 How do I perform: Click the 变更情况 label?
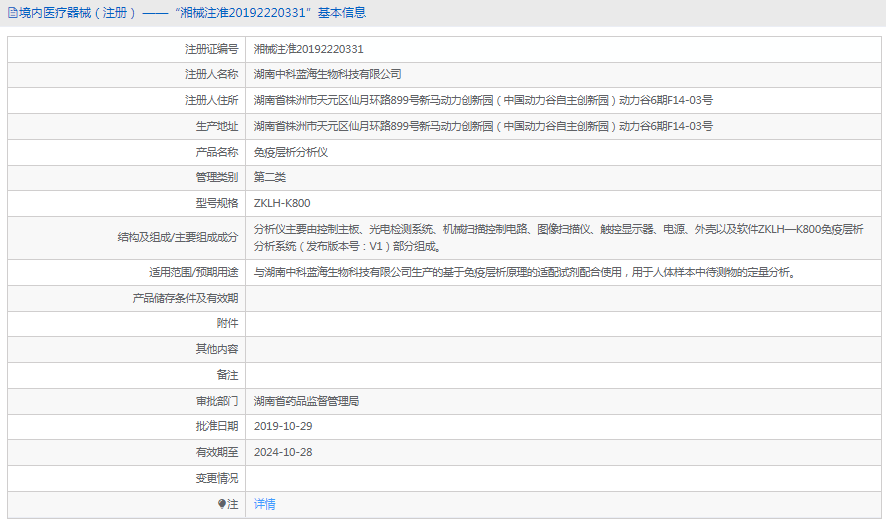[x=217, y=478]
